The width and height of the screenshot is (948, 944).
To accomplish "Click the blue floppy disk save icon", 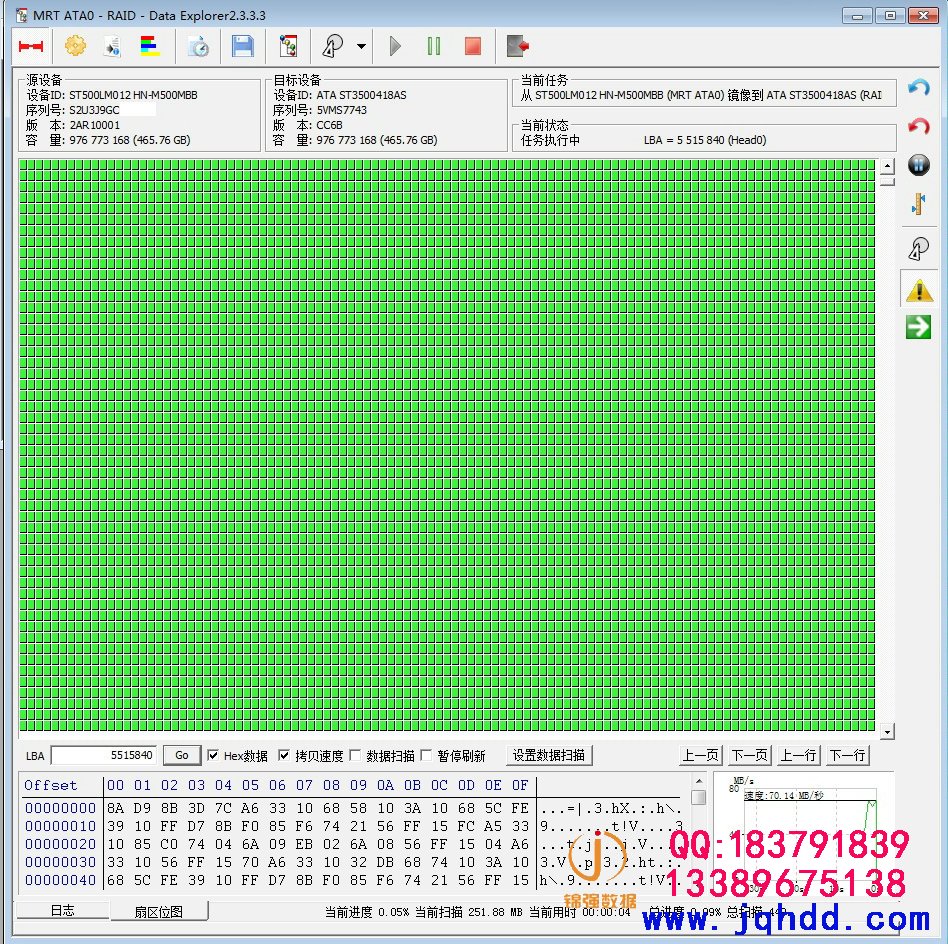I will tap(242, 46).
